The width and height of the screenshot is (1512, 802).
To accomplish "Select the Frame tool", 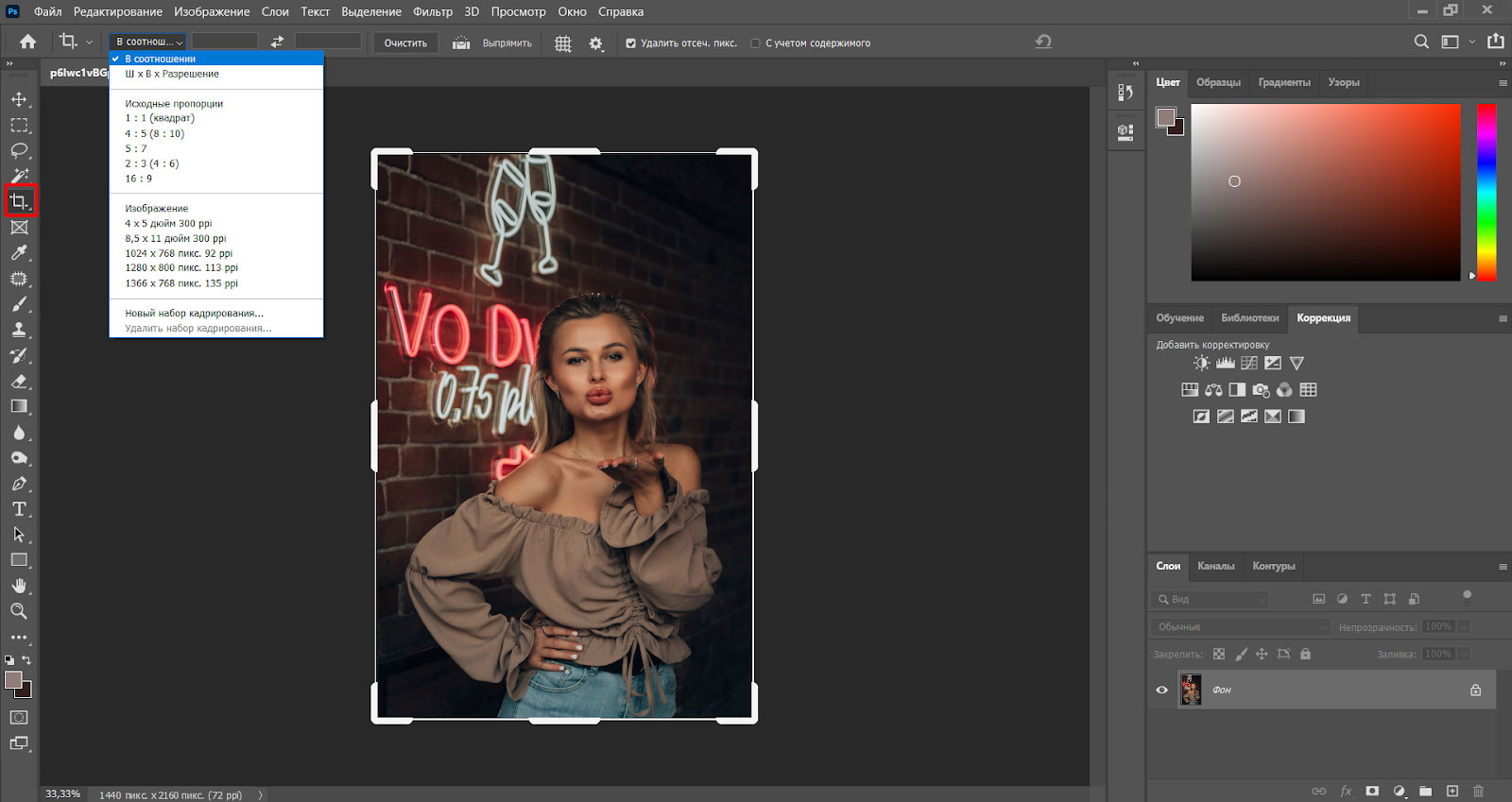I will tap(19, 228).
